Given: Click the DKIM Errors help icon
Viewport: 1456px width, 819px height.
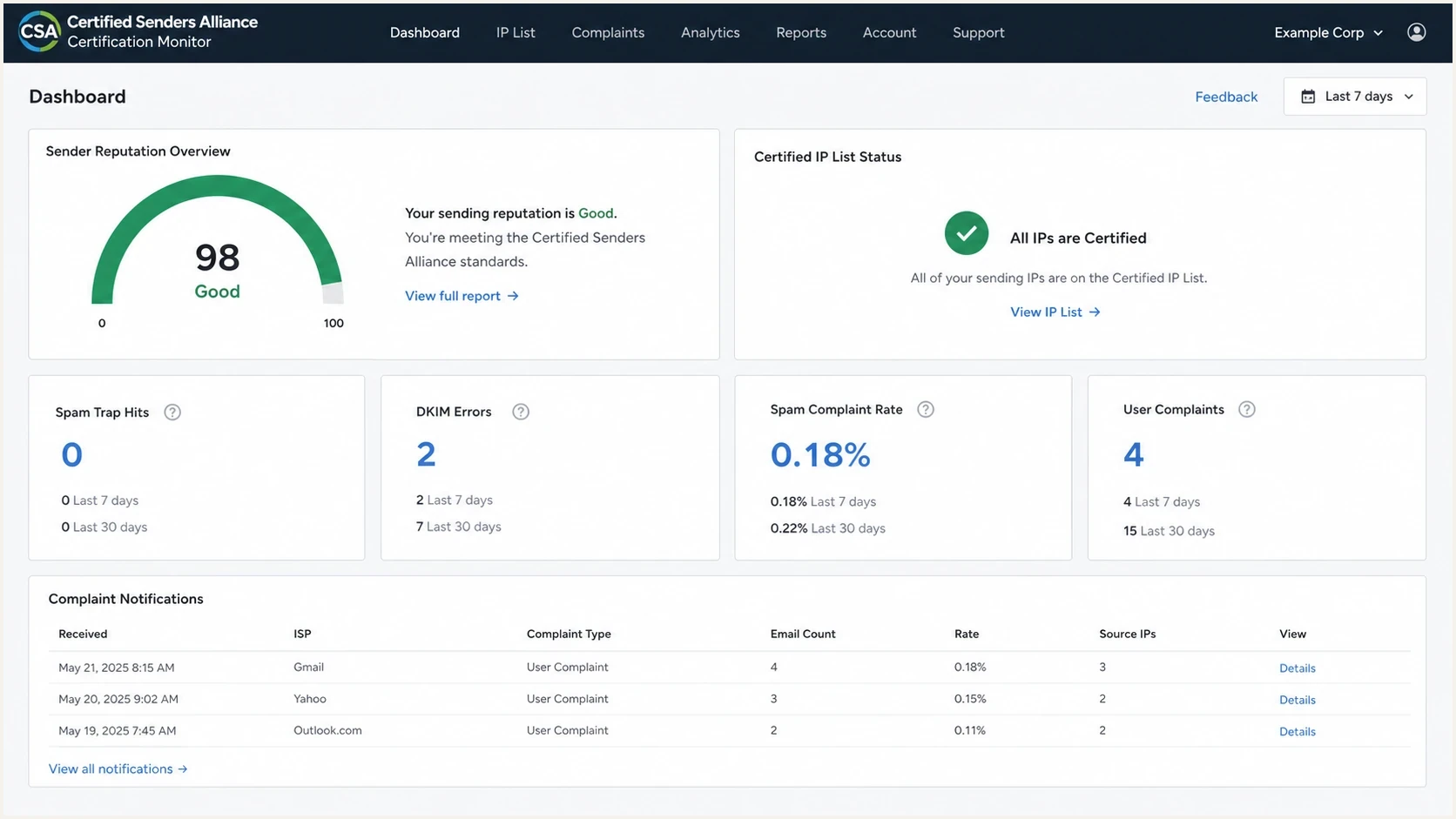Looking at the screenshot, I should click(x=521, y=412).
